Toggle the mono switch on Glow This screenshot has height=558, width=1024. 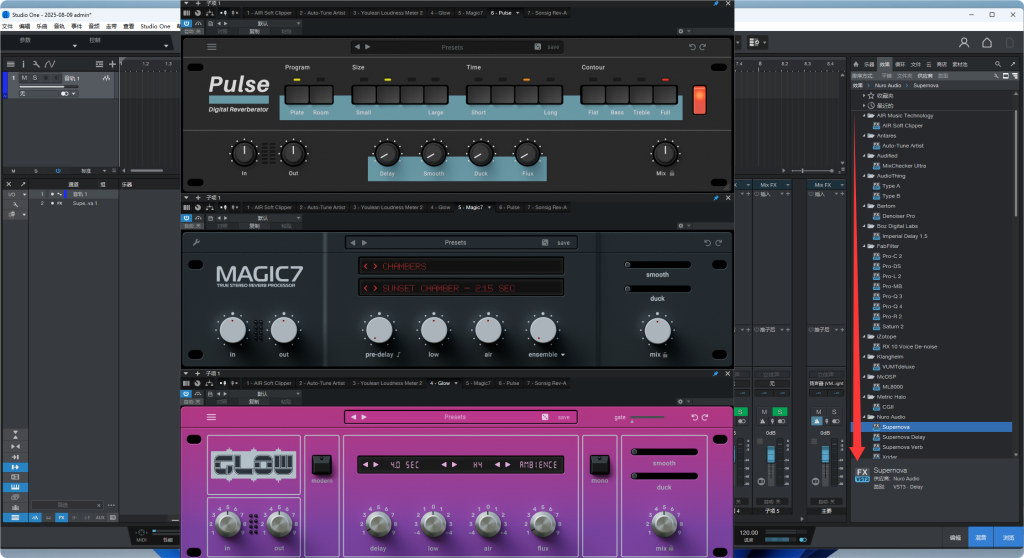[600, 465]
